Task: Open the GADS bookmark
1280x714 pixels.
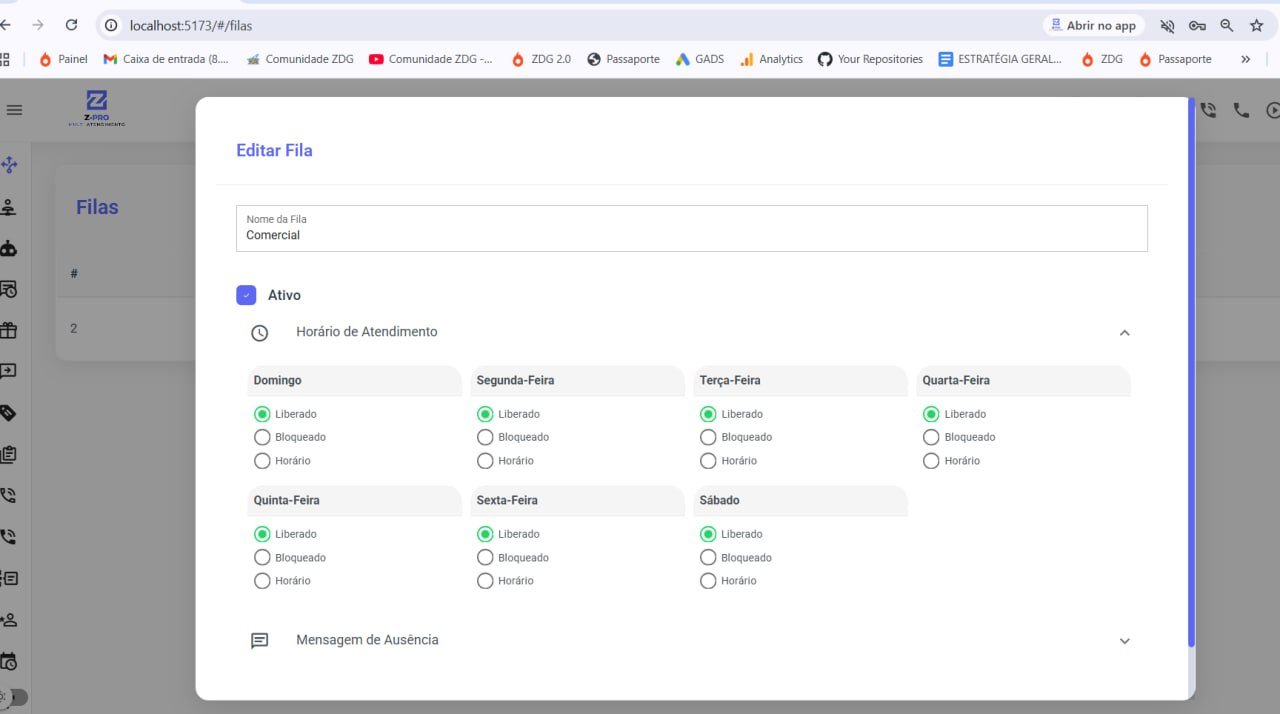Action: (699, 59)
